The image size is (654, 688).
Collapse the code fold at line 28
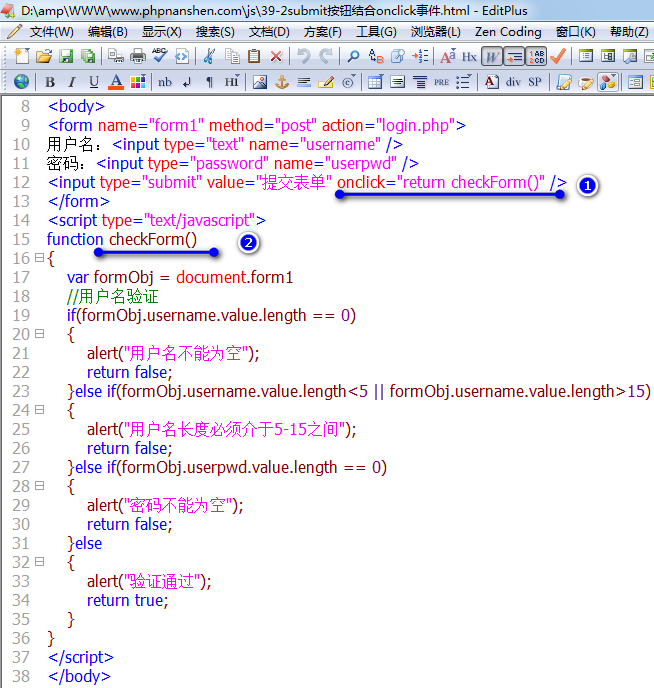point(39,485)
